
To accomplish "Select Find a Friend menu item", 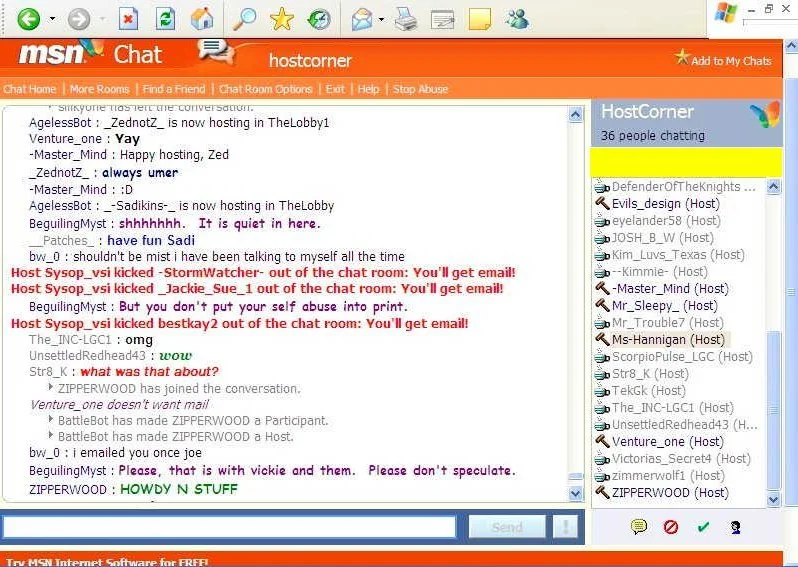I will [174, 89].
